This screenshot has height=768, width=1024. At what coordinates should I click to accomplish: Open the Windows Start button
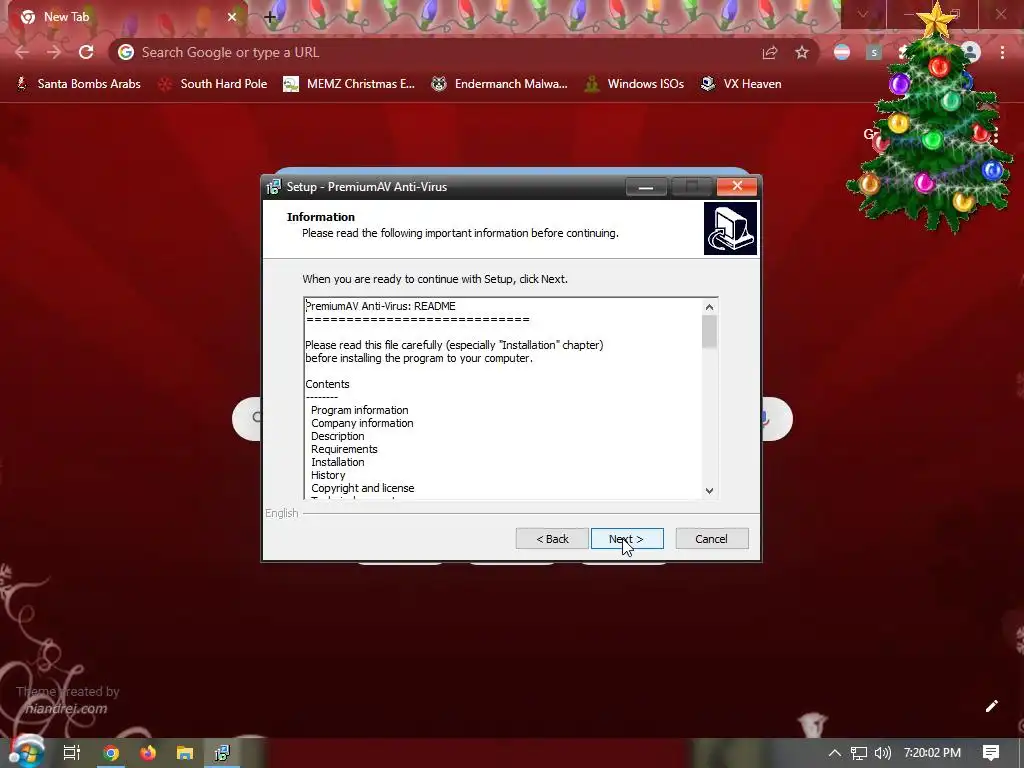pos(26,752)
